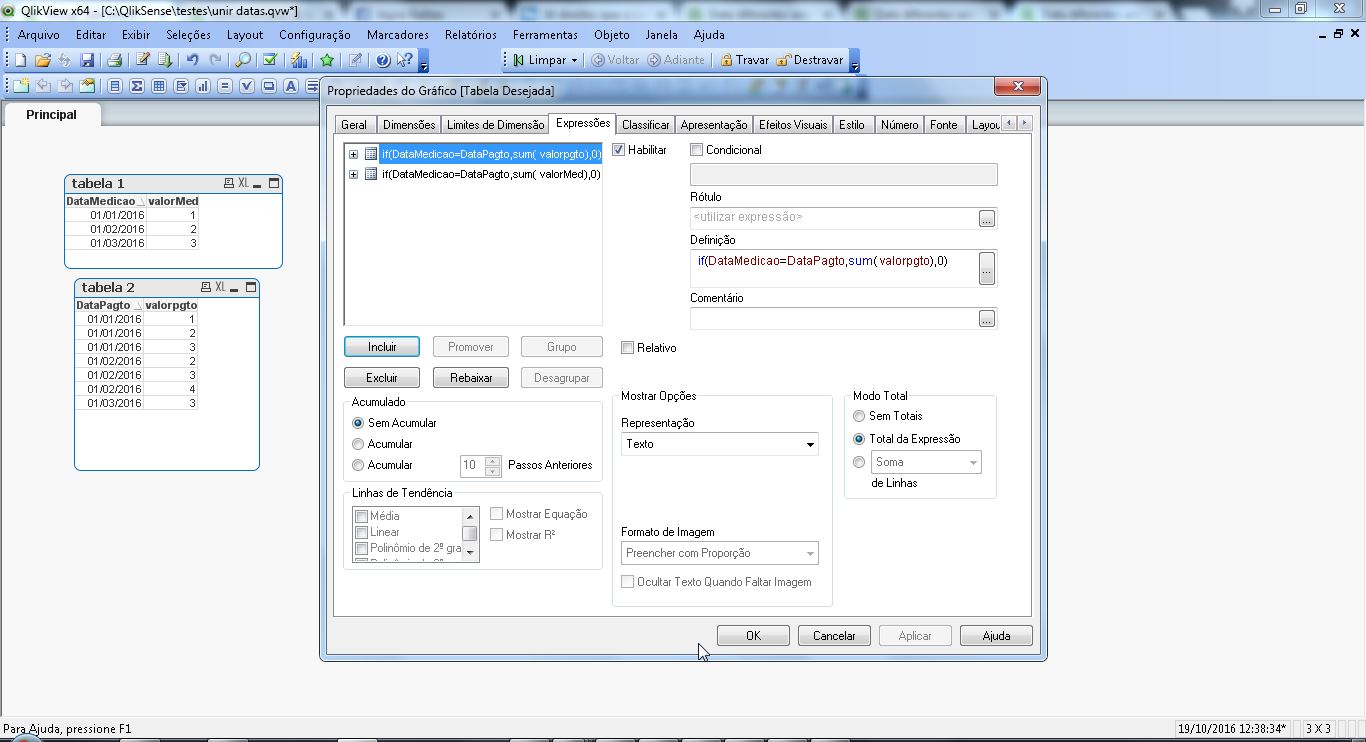
Task: Check the Média trendline checkbox
Action: tap(362, 516)
